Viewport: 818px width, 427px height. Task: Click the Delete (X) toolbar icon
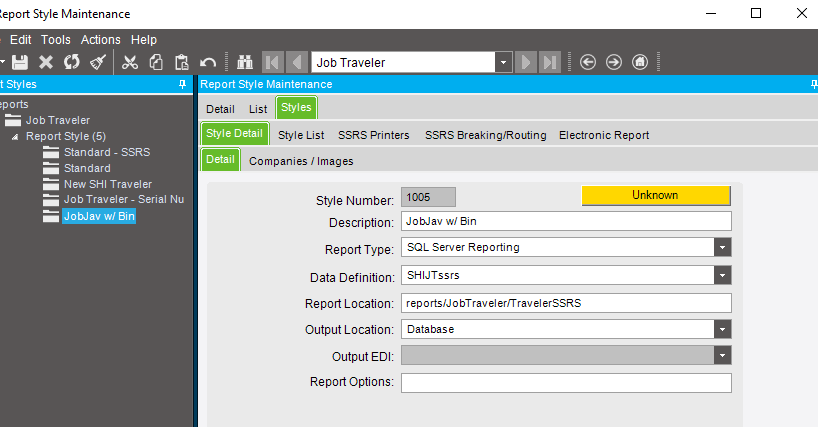click(46, 62)
